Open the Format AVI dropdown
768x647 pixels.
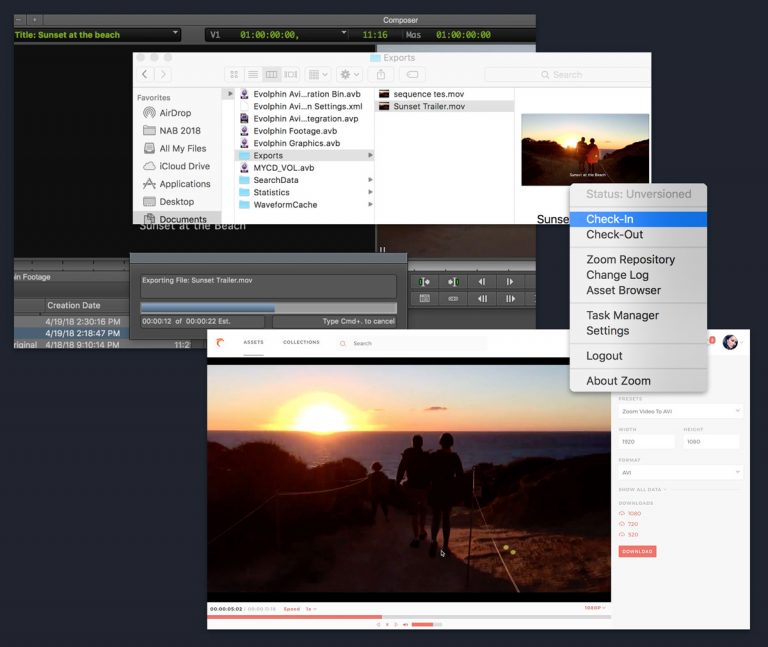point(680,472)
